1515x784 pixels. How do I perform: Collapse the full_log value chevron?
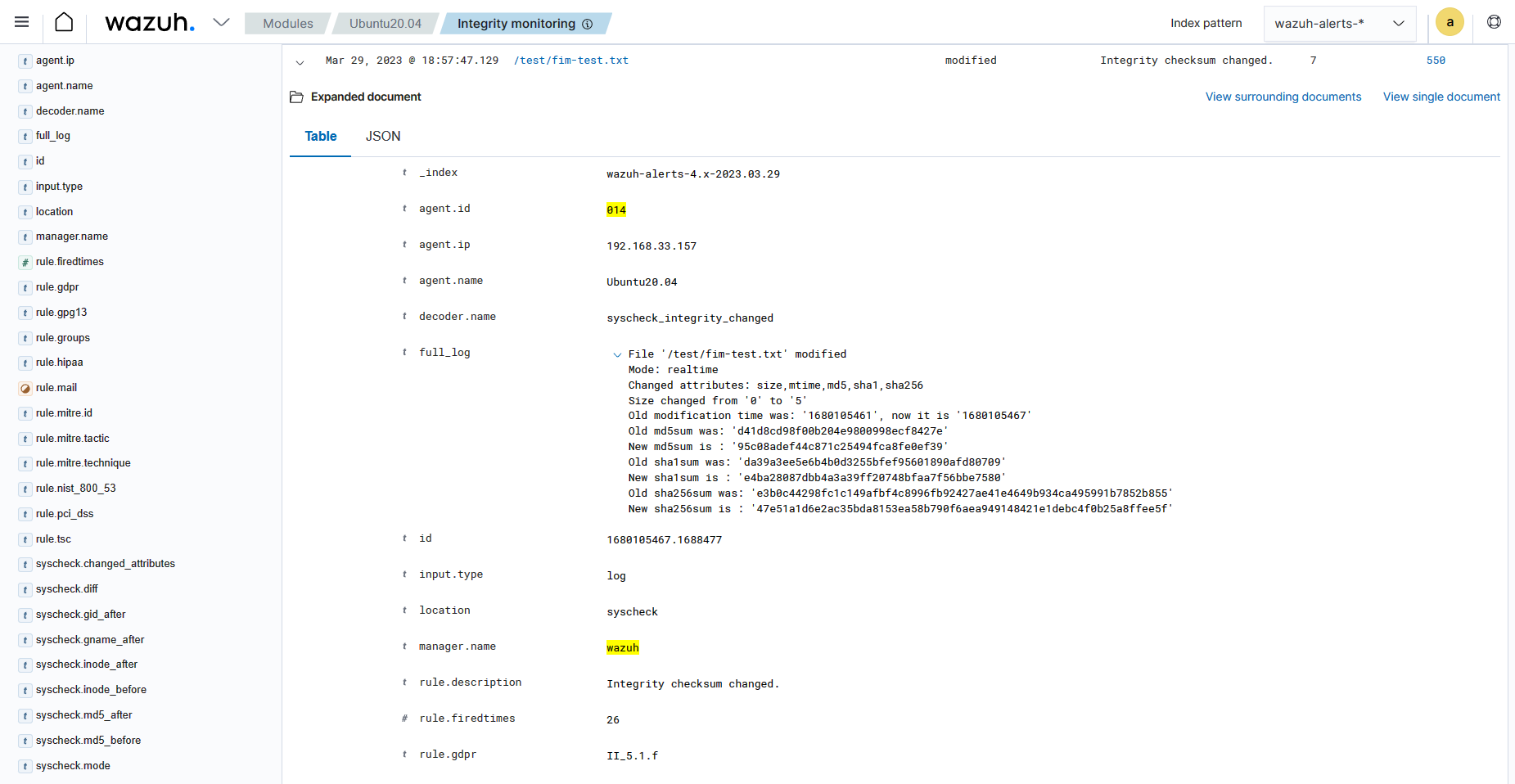617,355
